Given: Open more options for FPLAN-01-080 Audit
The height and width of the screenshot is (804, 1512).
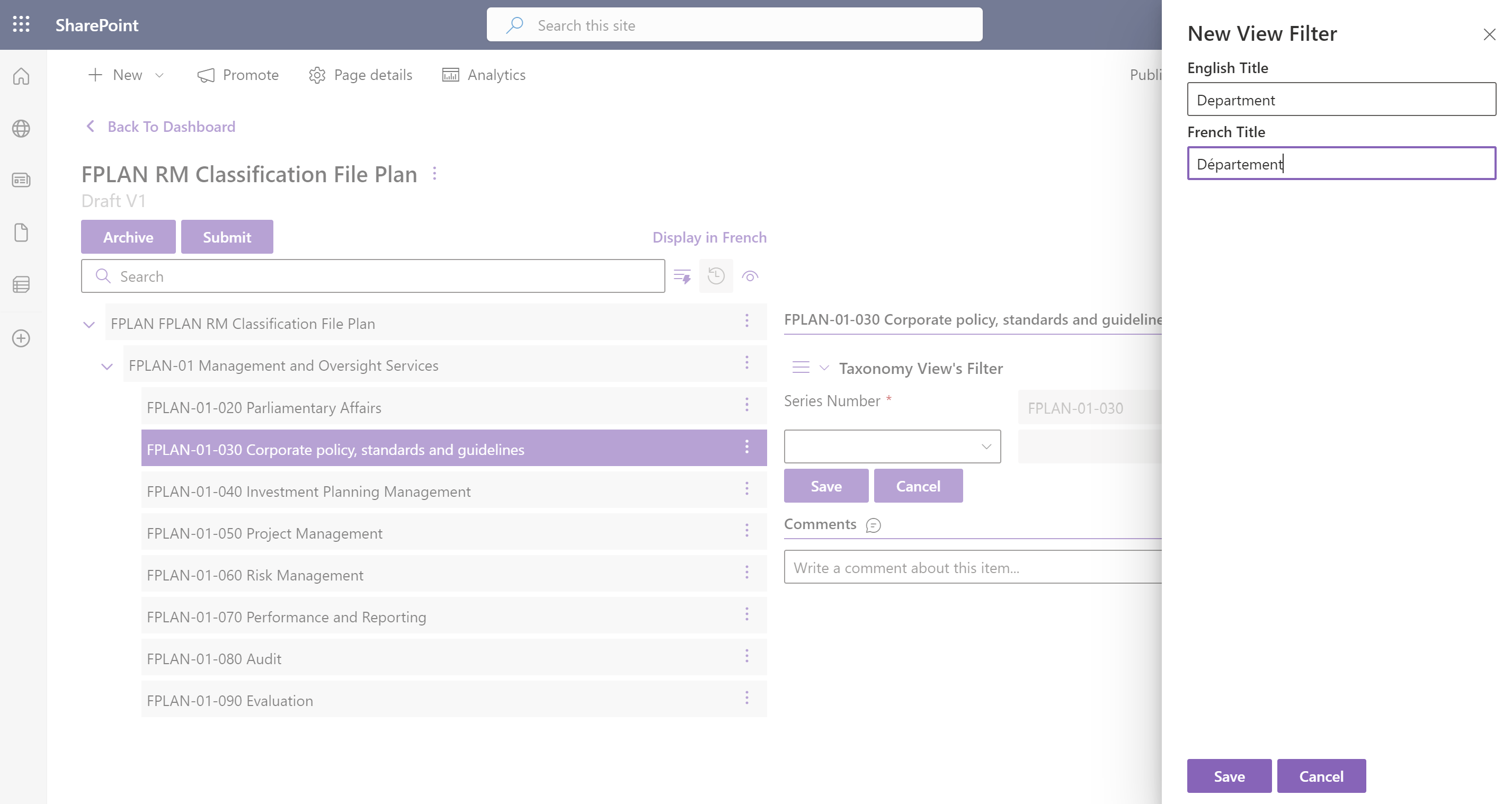Looking at the screenshot, I should pos(746,656).
